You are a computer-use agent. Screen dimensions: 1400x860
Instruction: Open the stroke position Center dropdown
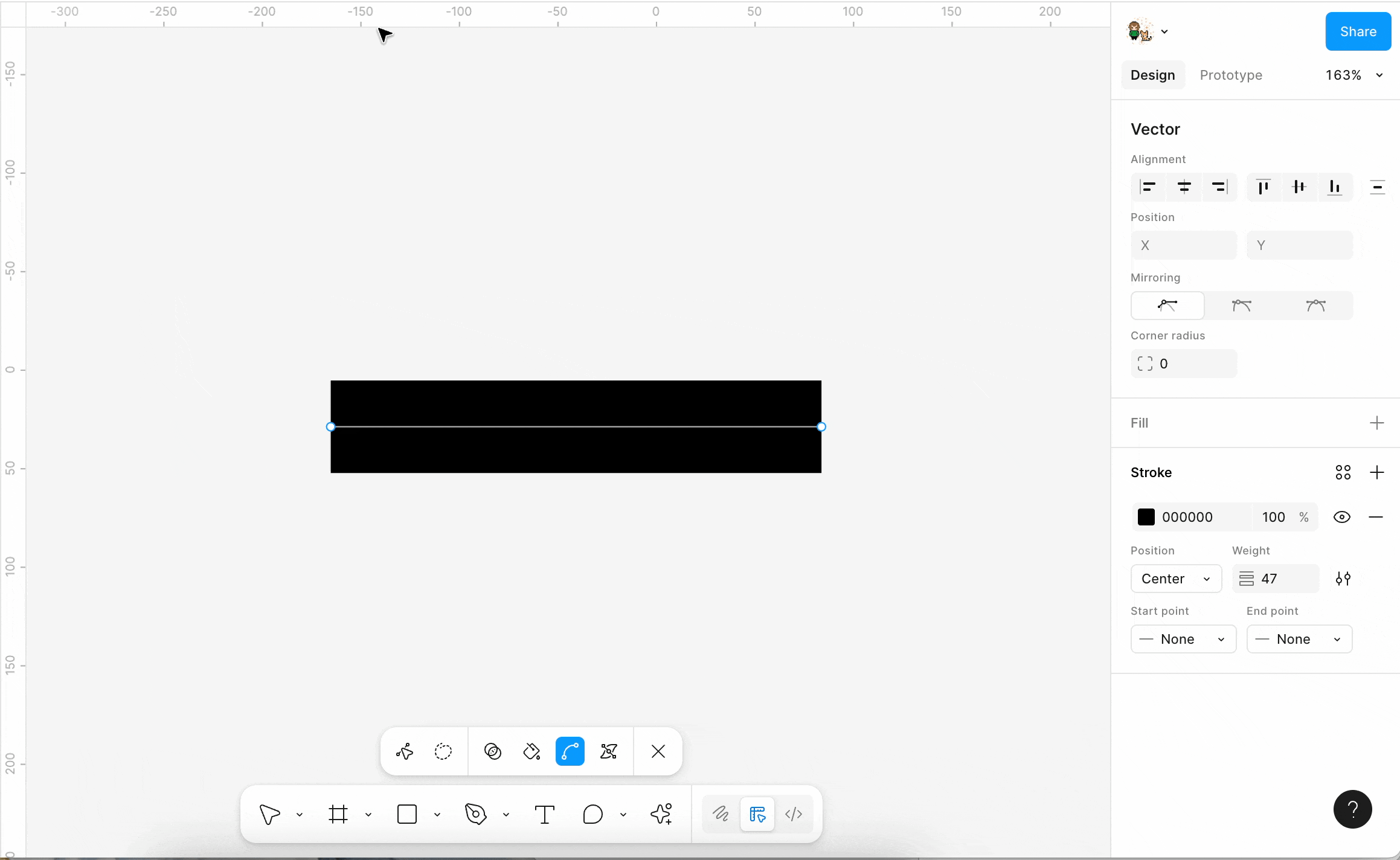click(1175, 579)
